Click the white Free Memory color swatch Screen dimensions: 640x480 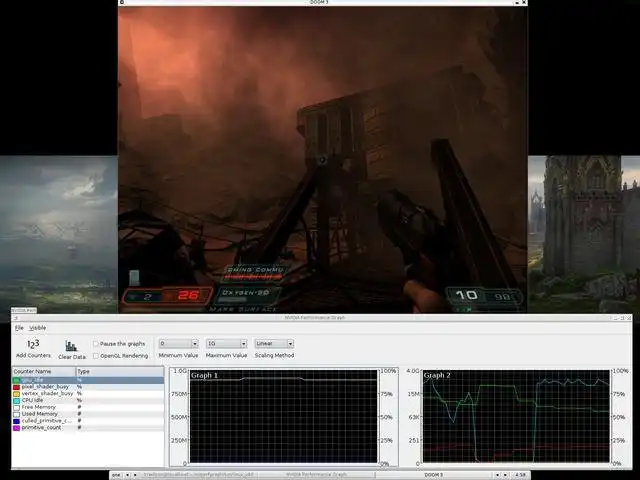point(16,407)
